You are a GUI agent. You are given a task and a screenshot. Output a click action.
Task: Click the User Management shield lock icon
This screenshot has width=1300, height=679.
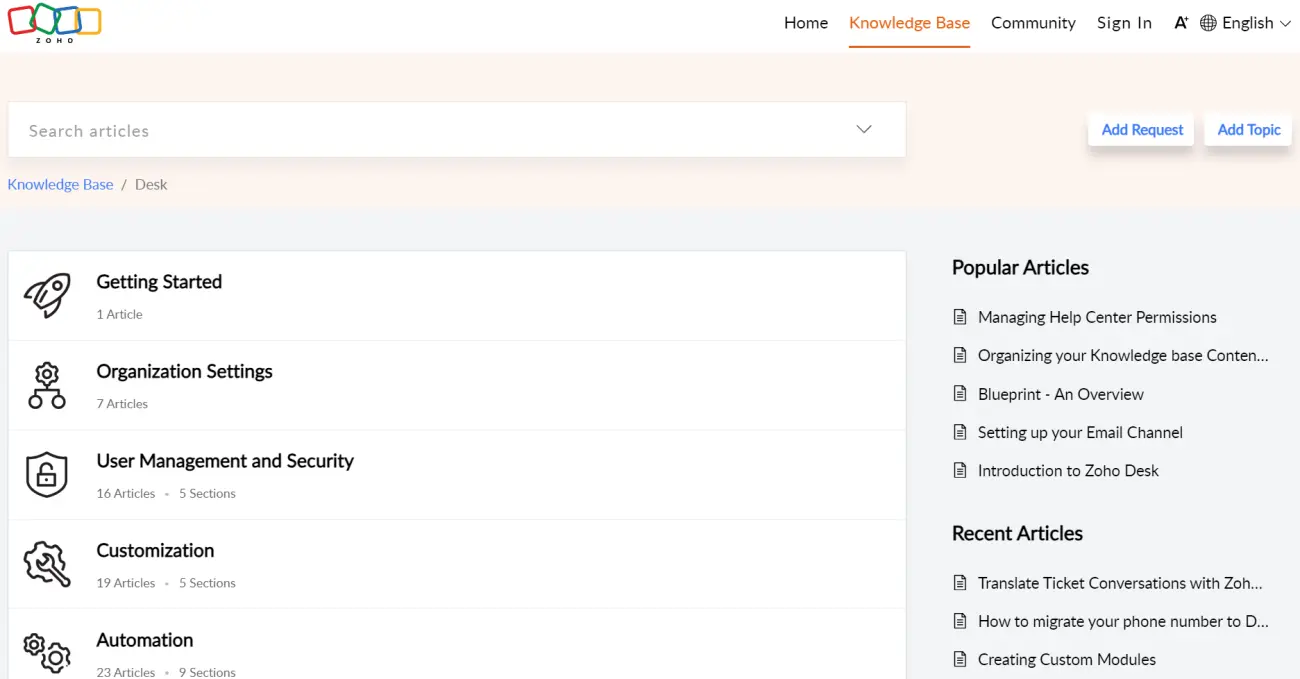click(x=47, y=475)
